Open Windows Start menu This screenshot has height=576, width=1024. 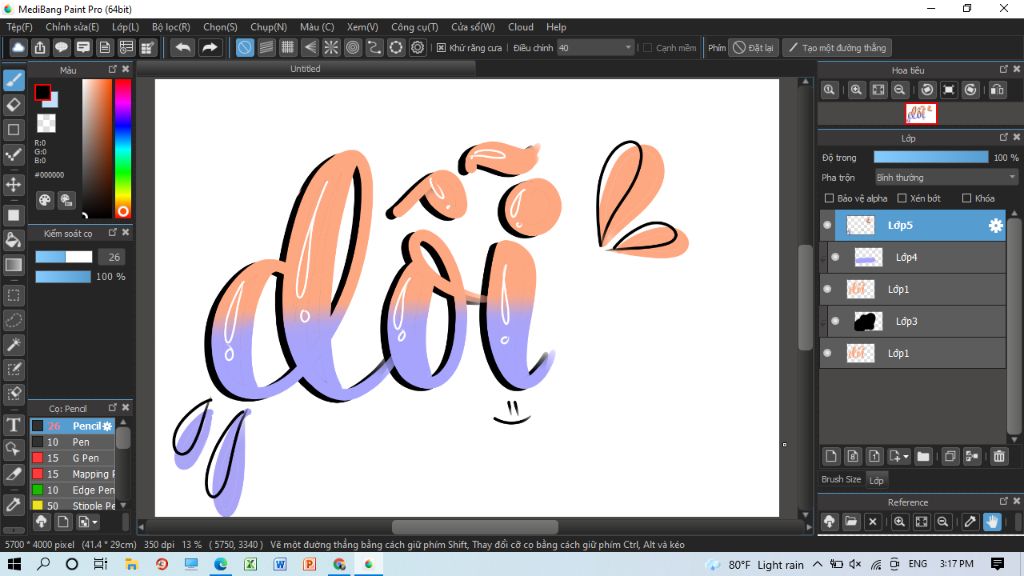14,564
